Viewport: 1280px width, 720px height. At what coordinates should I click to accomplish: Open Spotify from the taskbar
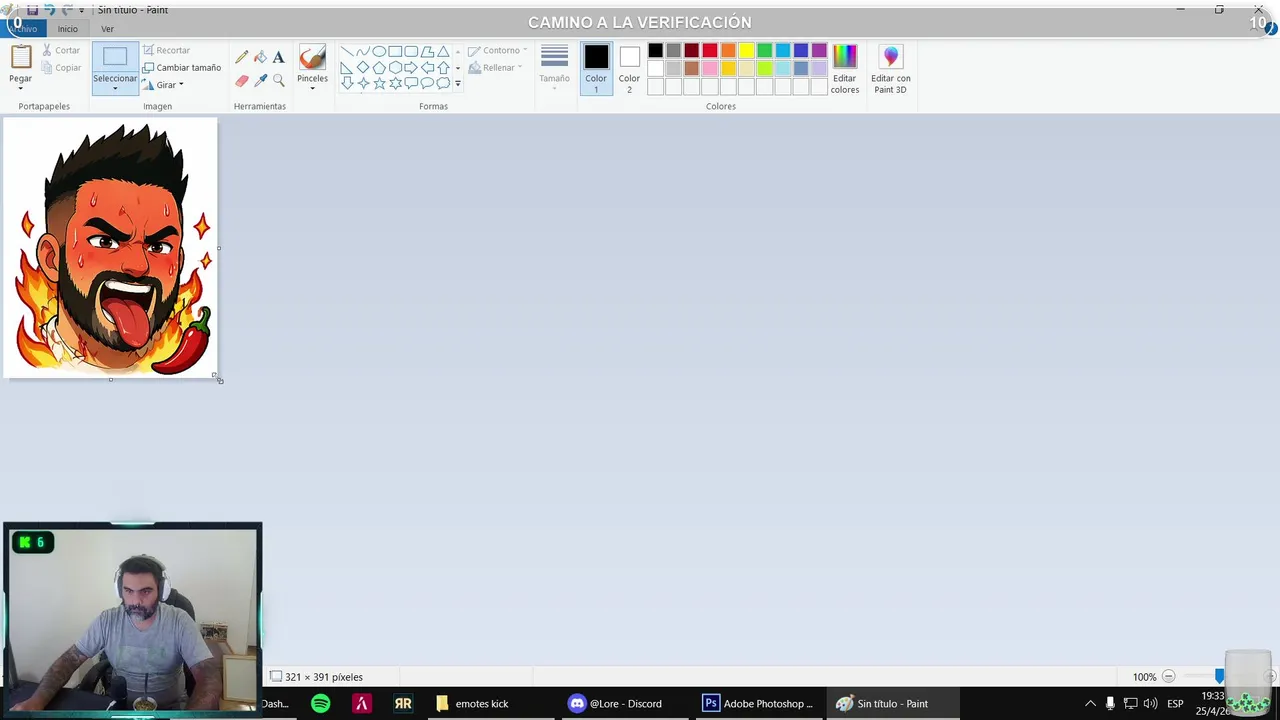point(320,703)
